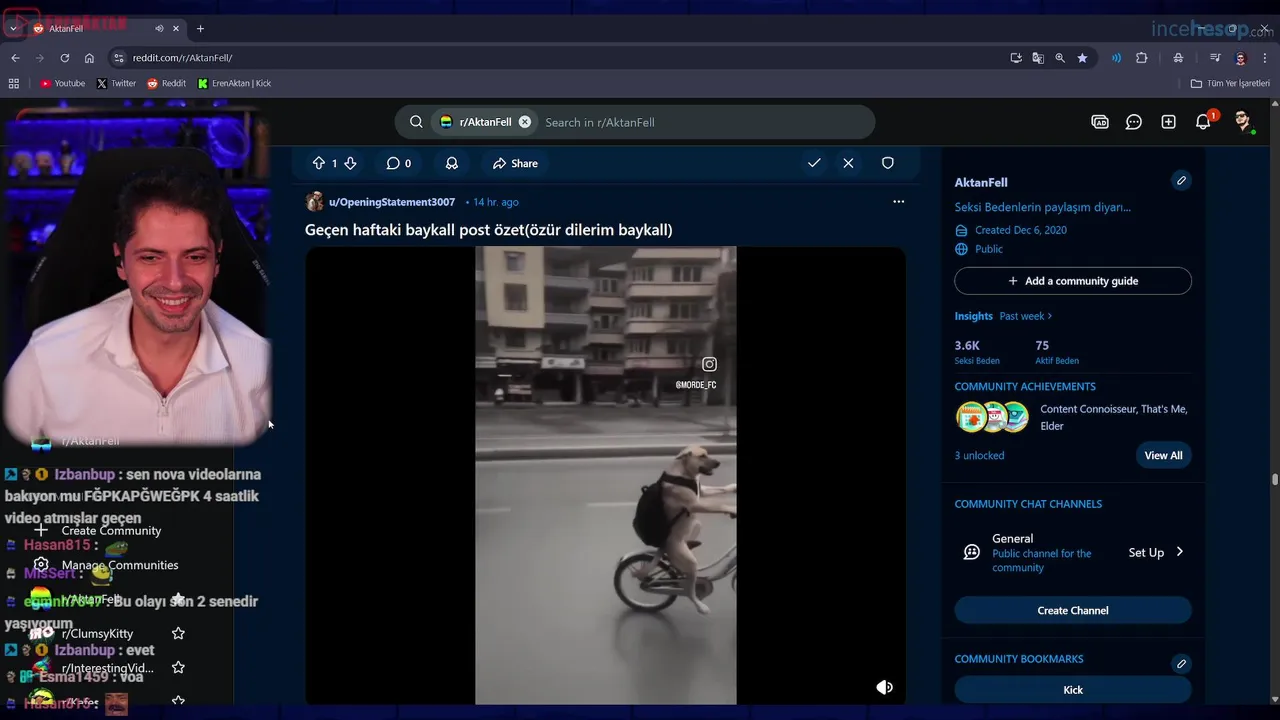Open the Chrome three-dot menu

pos(1264,58)
